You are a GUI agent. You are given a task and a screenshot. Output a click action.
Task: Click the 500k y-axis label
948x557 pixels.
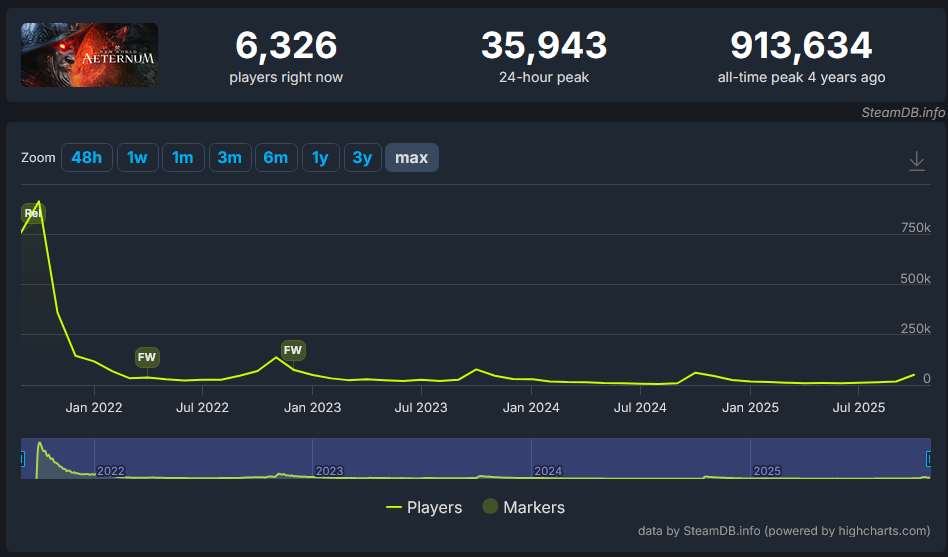click(x=915, y=279)
